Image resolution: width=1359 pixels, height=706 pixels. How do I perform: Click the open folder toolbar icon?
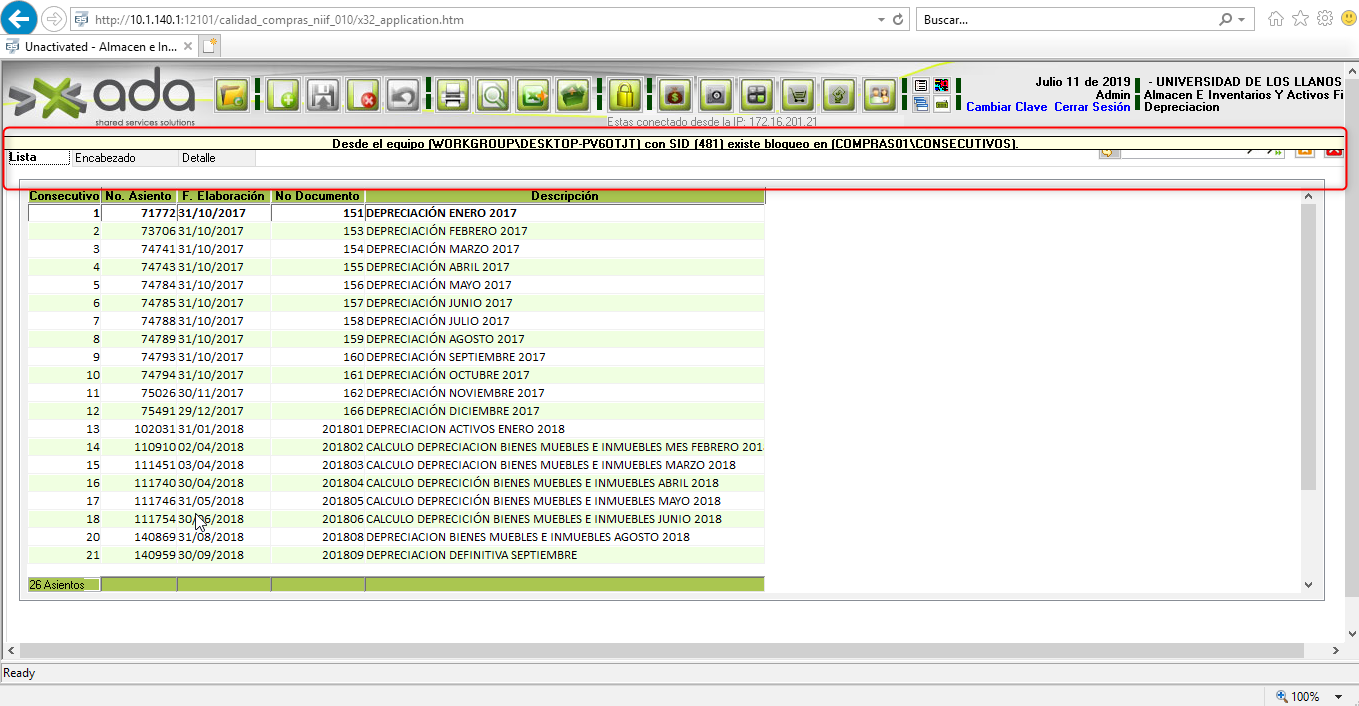click(233, 96)
